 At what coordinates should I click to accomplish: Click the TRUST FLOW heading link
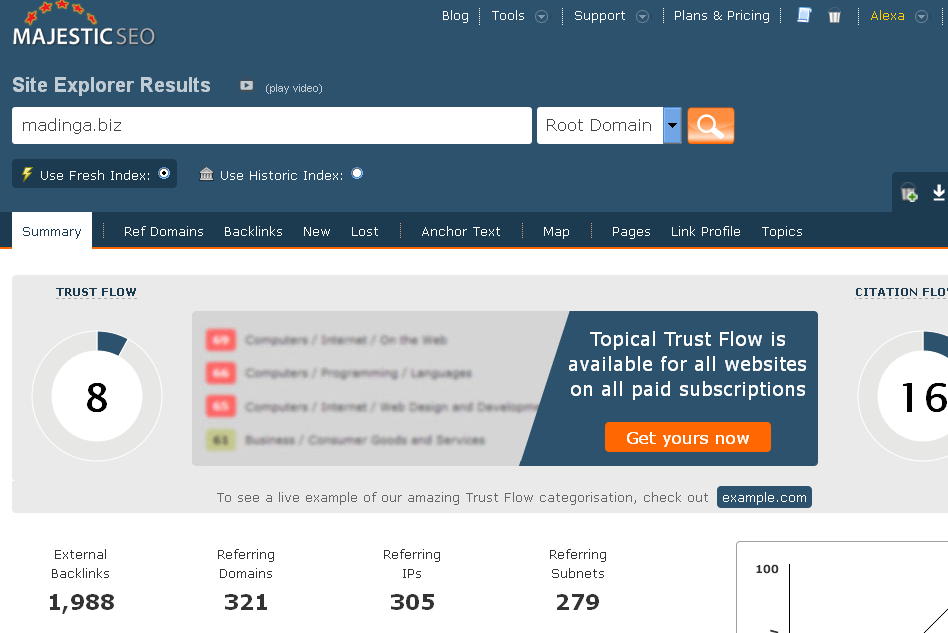point(96,292)
